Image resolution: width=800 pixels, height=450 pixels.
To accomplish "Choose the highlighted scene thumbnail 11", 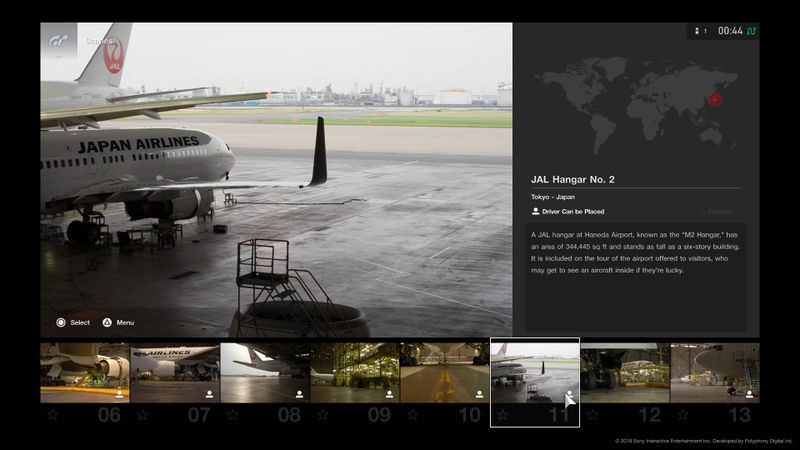I will [534, 380].
